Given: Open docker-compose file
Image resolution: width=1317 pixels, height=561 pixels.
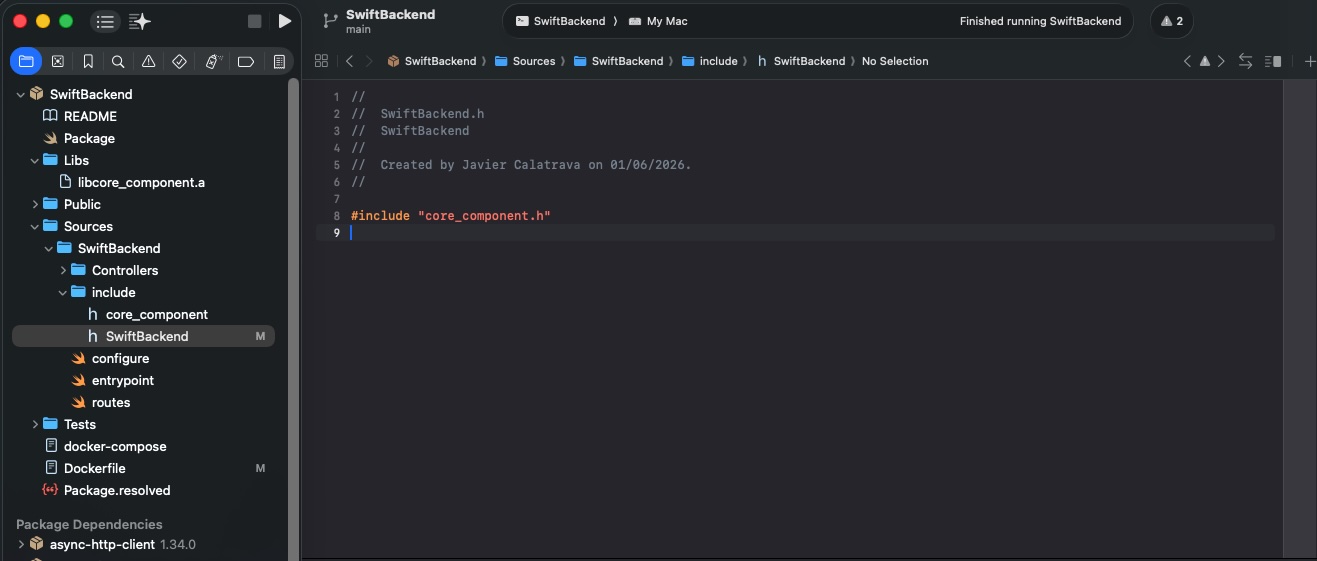Looking at the screenshot, I should tap(115, 446).
